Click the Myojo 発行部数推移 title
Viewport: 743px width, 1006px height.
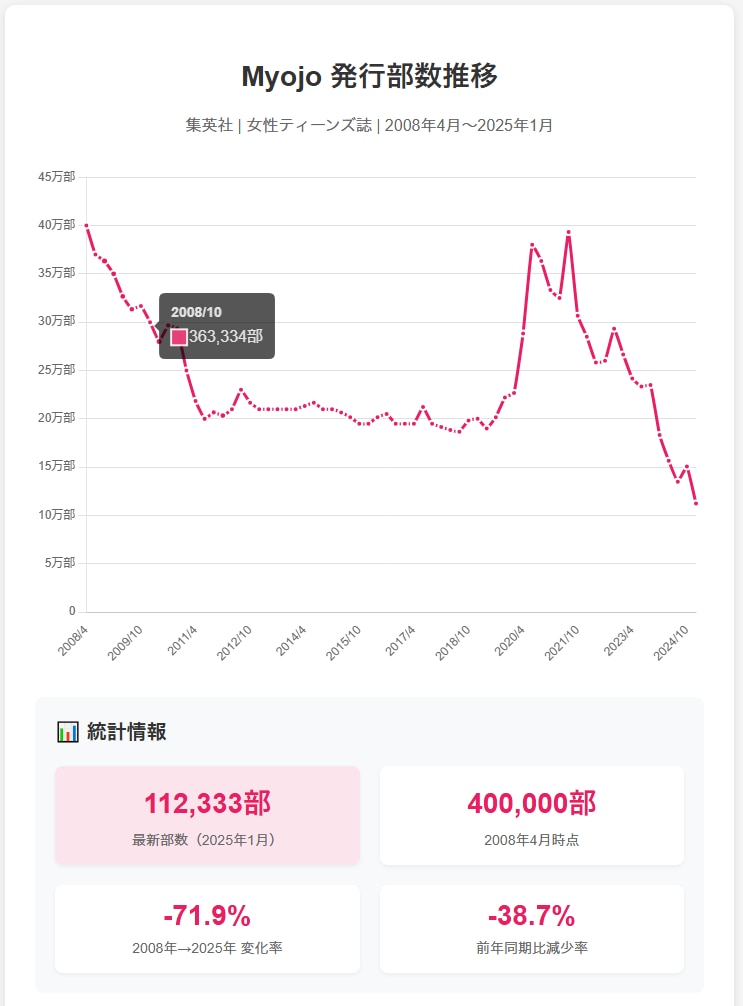(x=370, y=76)
